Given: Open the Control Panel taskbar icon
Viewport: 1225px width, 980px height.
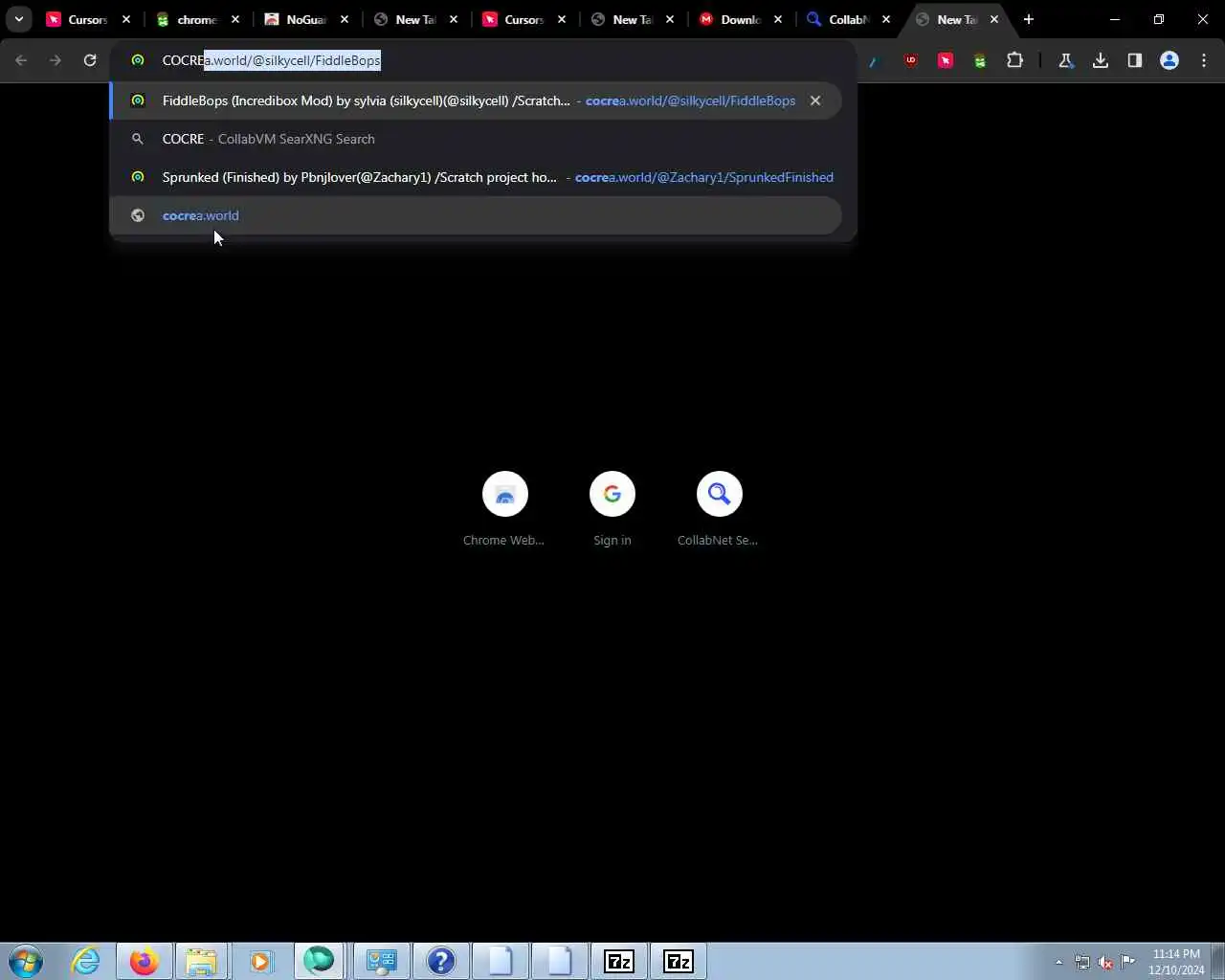Looking at the screenshot, I should coord(382,961).
